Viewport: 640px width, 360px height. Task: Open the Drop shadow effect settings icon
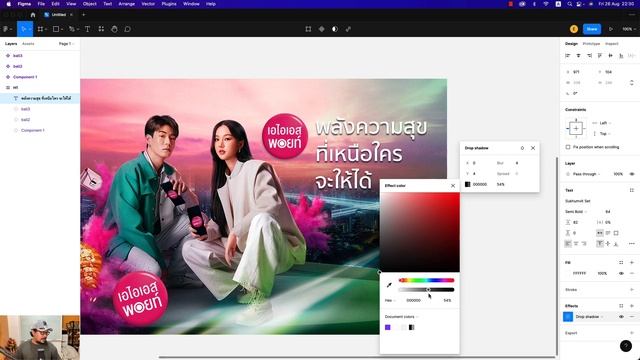[568, 317]
